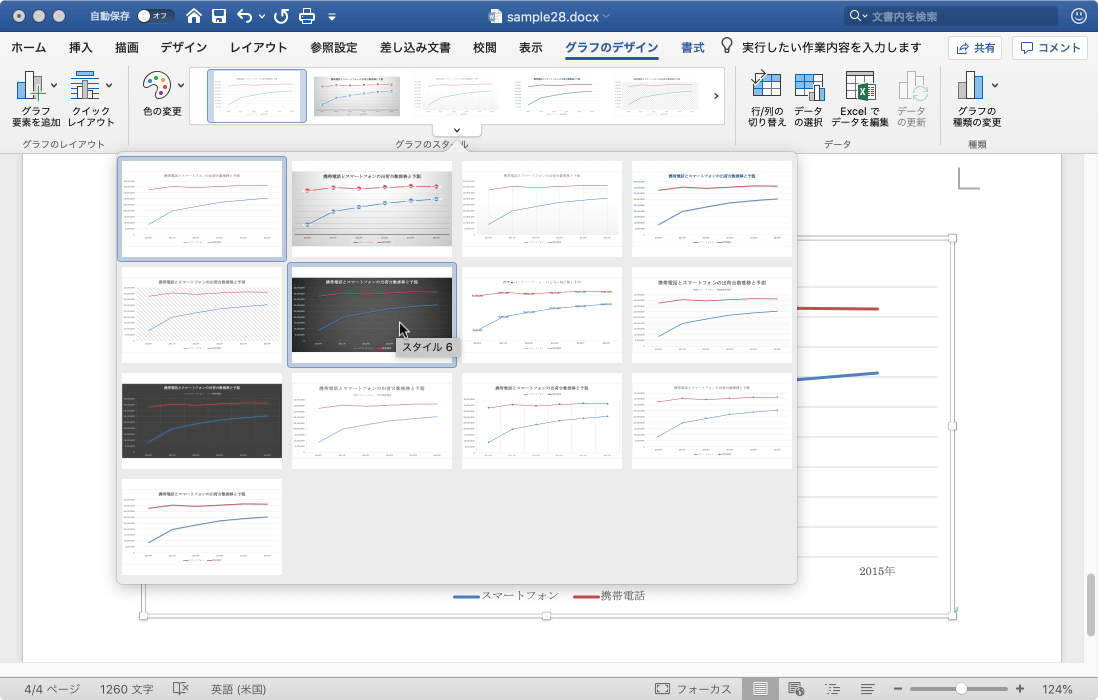
Task: Click the page count 4/4 ページ in status bar
Action: click(x=52, y=690)
